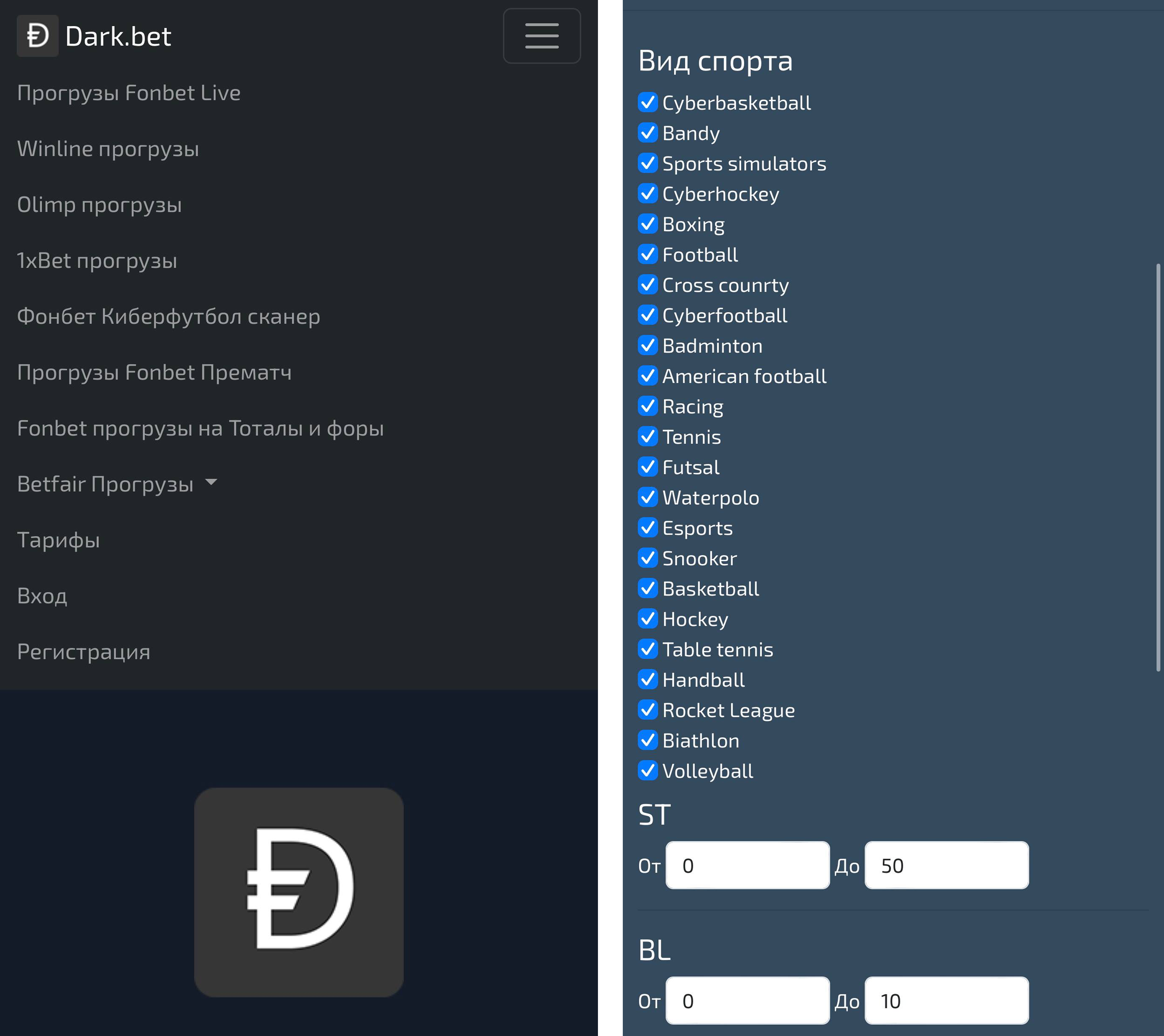Click the Вход login link
1164x1036 pixels.
[42, 596]
